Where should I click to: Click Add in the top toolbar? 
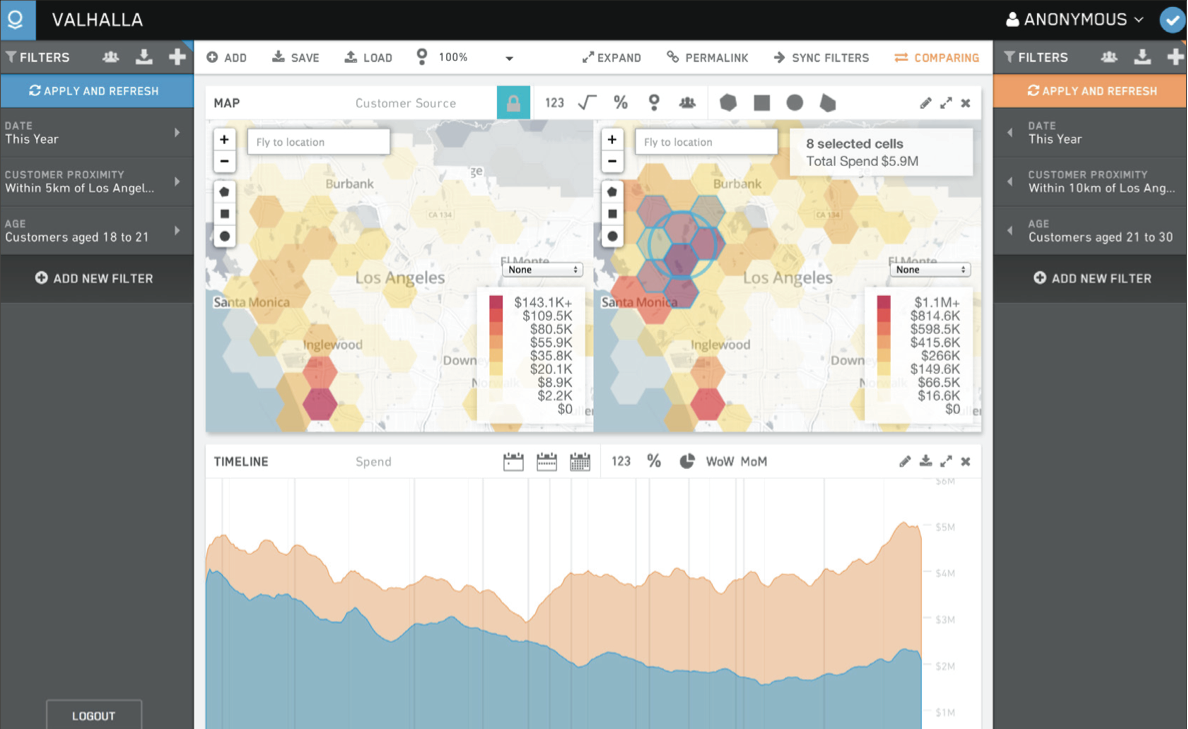(x=227, y=58)
